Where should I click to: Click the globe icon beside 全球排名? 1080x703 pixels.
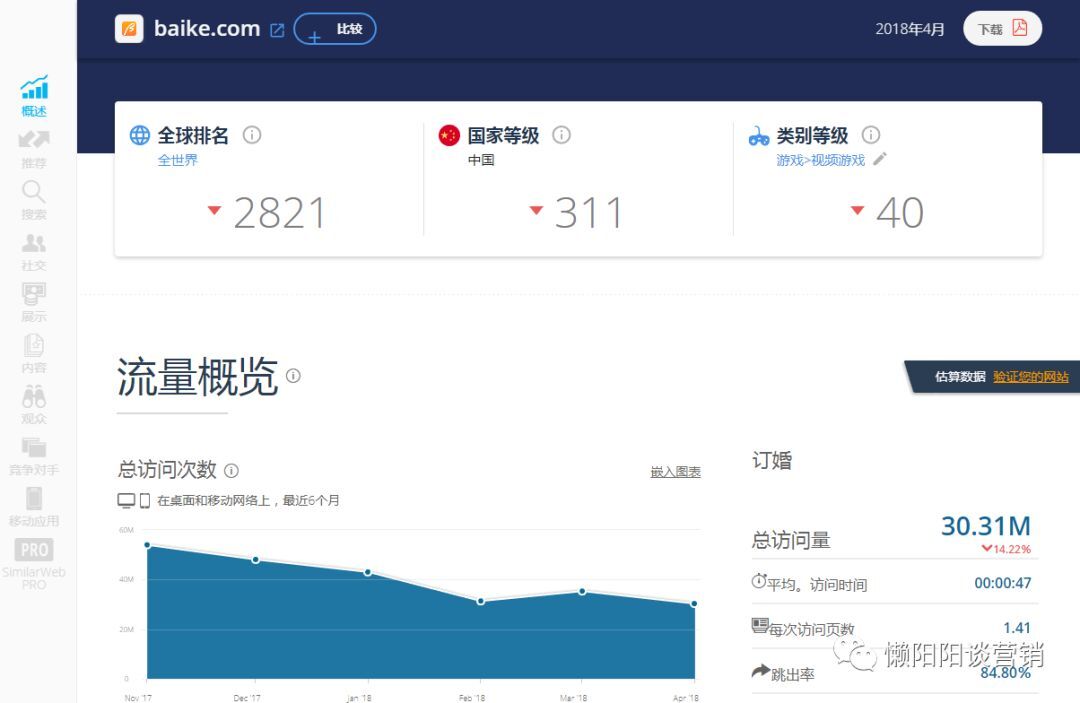click(140, 135)
